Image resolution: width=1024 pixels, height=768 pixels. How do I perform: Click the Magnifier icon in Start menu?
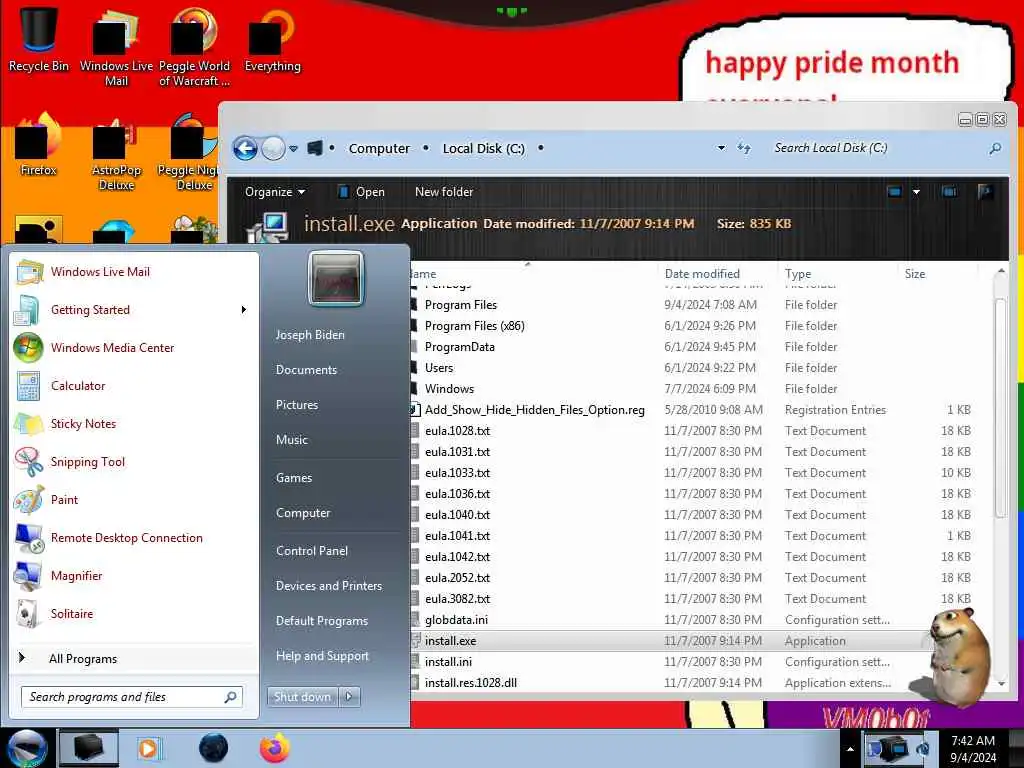pyautogui.click(x=28, y=575)
